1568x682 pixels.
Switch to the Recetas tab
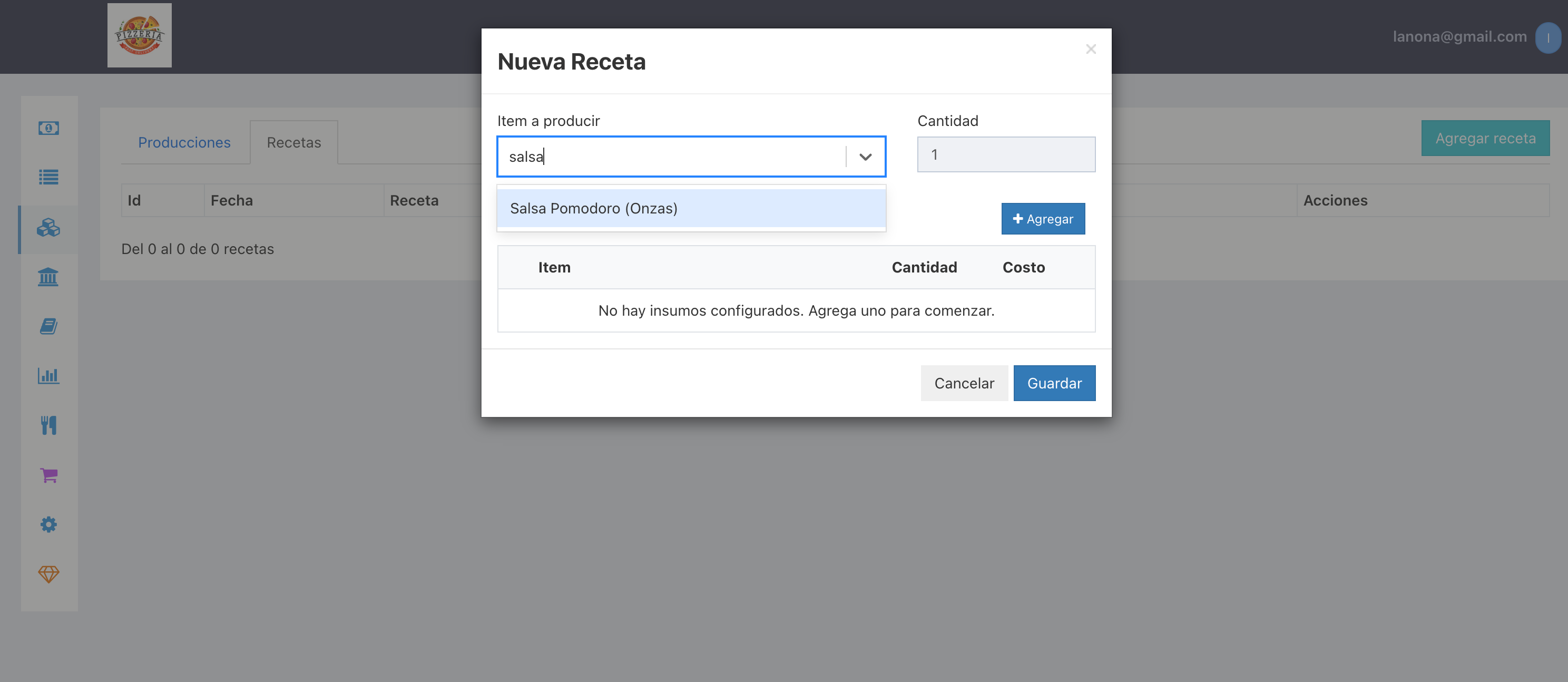pos(294,142)
